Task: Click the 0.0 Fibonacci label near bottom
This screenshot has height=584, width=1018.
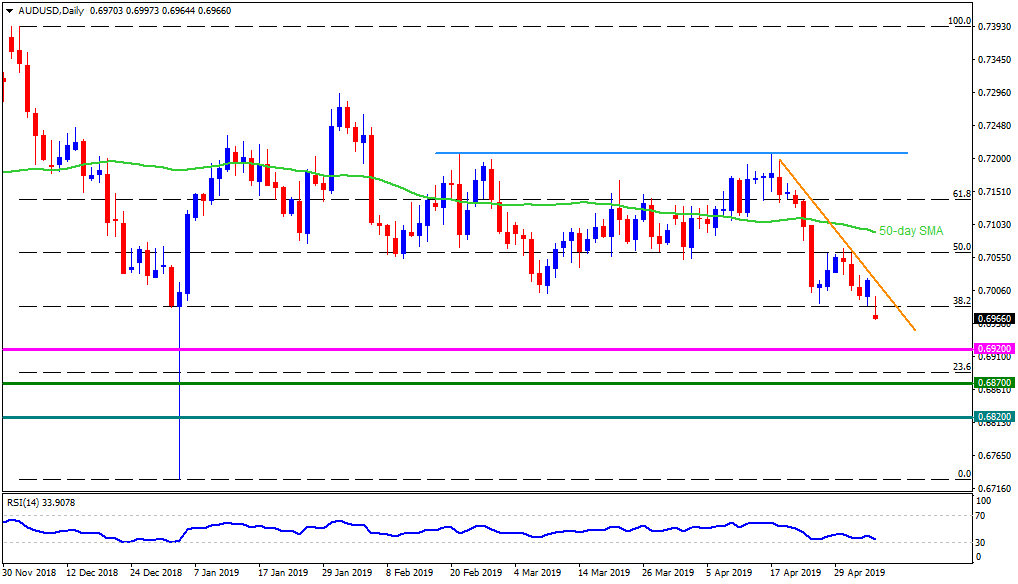Action: pyautogui.click(x=964, y=473)
